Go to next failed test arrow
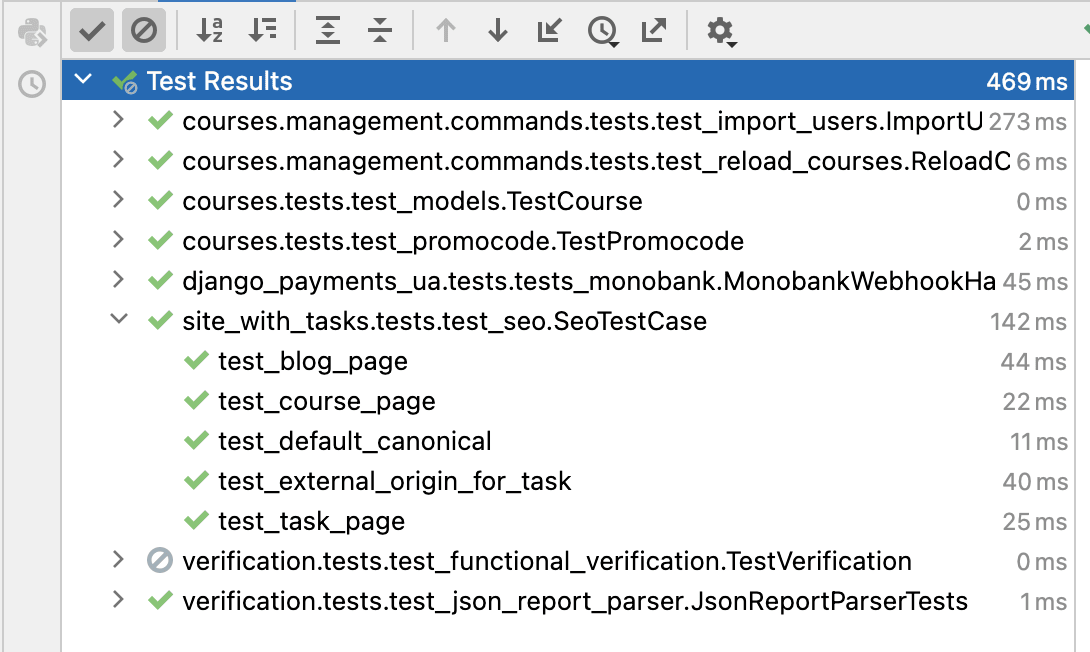 [498, 31]
